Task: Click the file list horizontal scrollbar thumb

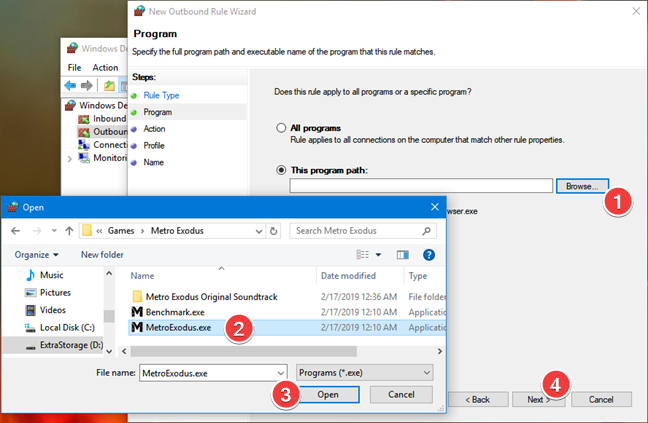Action: point(244,351)
